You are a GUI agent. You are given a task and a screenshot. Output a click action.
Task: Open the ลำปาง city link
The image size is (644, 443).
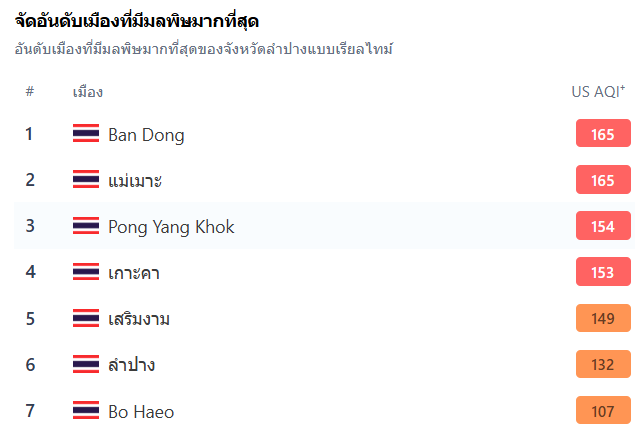(131, 365)
